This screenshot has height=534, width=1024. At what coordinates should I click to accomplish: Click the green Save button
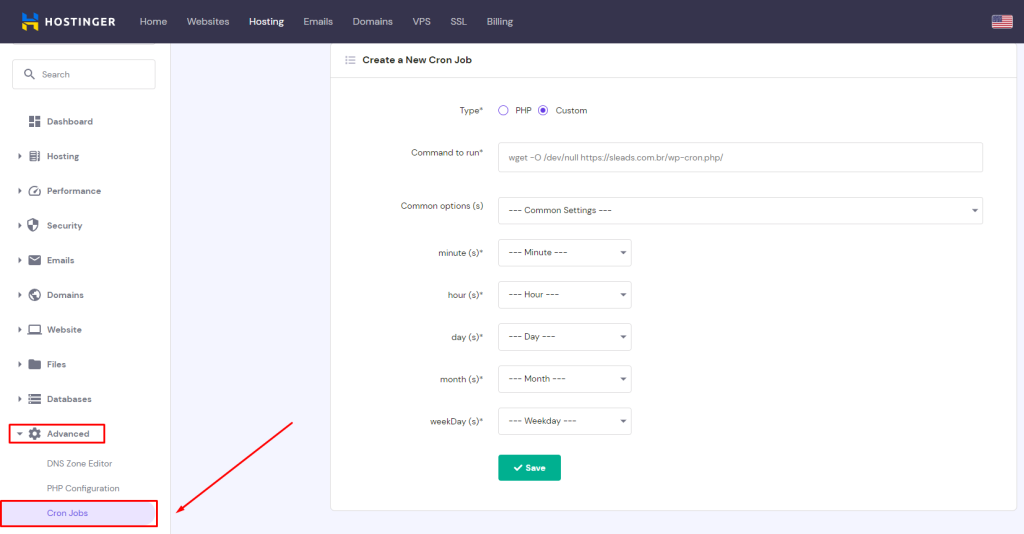[x=529, y=468]
